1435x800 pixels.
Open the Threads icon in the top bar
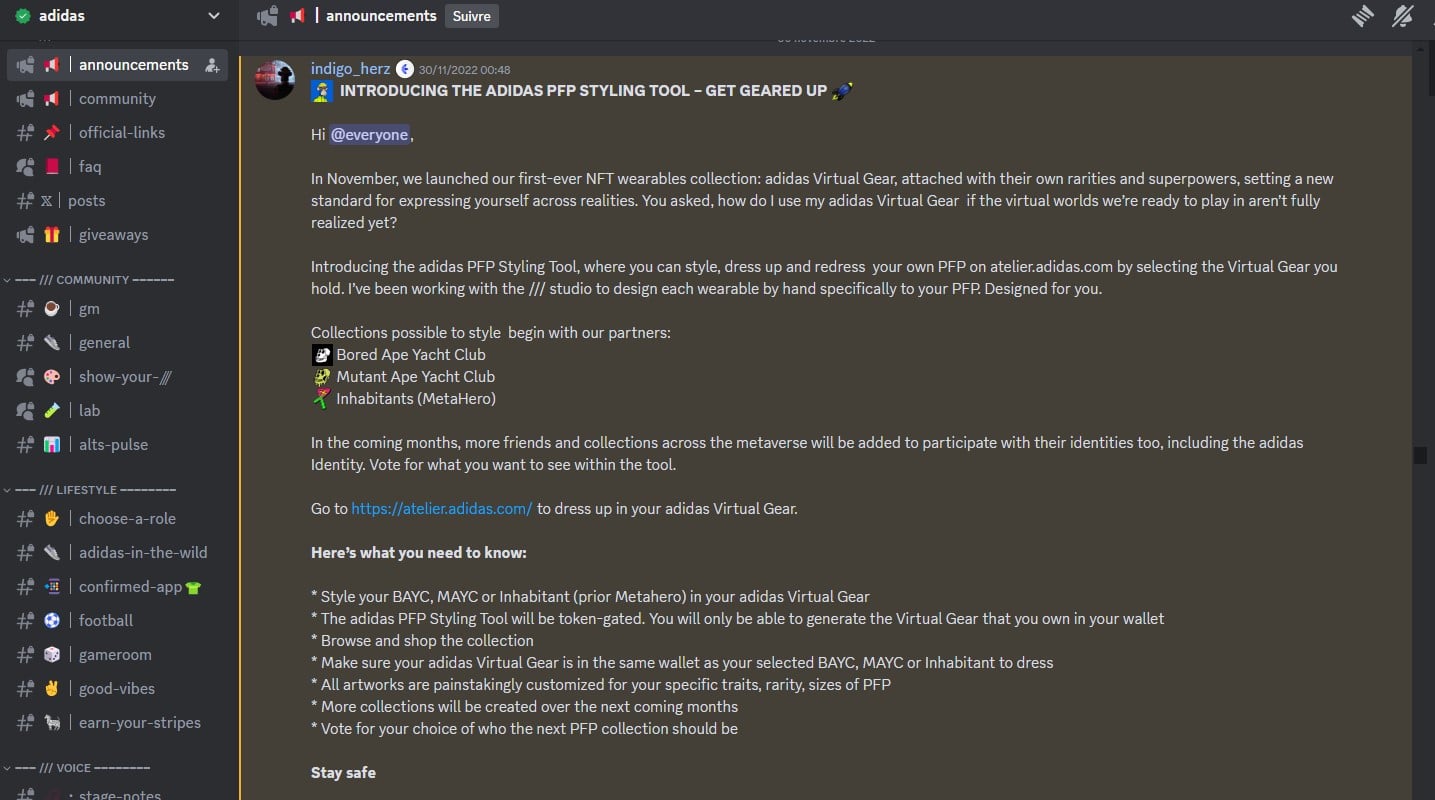(x=1362, y=15)
